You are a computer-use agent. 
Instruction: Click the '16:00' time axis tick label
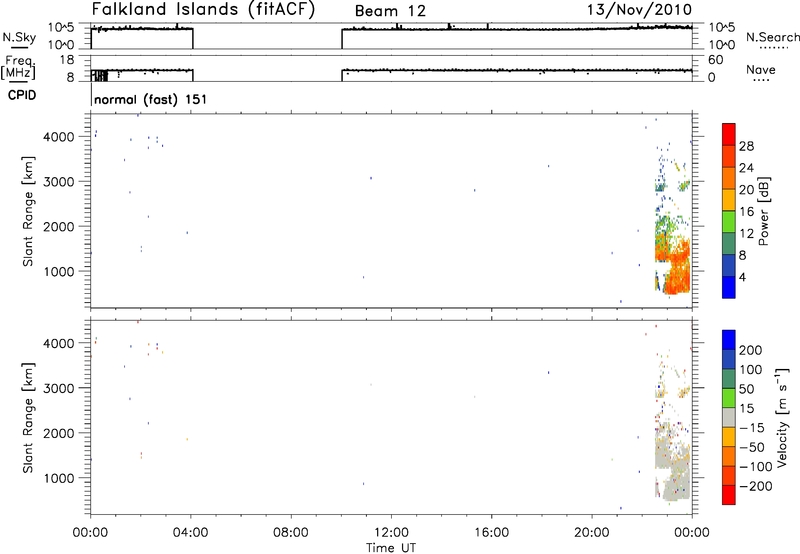tap(491, 533)
